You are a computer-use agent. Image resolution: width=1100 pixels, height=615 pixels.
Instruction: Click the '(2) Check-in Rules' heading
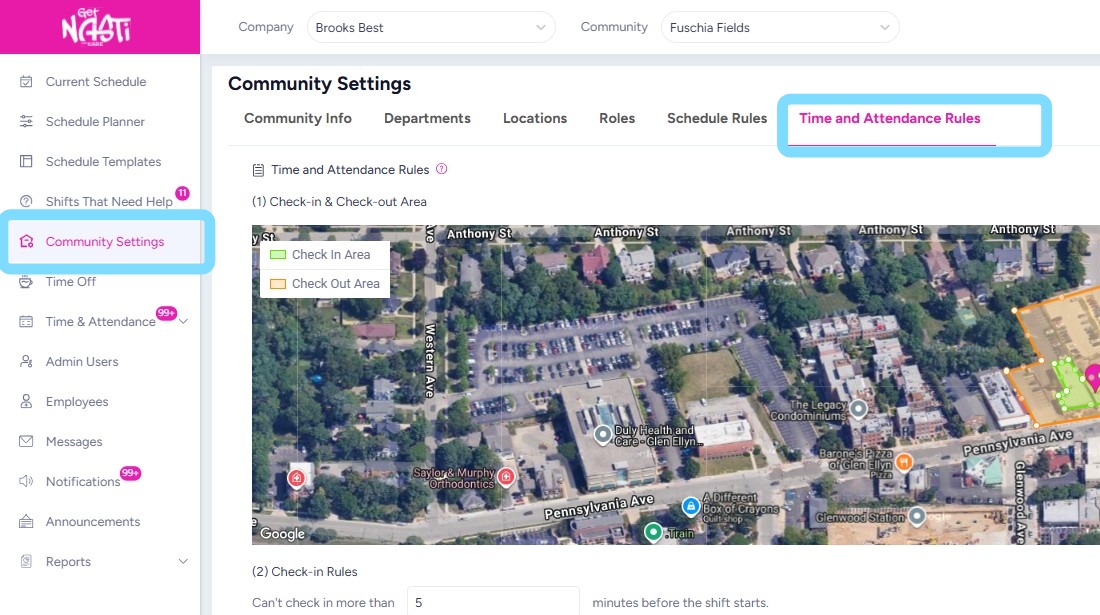pos(304,572)
